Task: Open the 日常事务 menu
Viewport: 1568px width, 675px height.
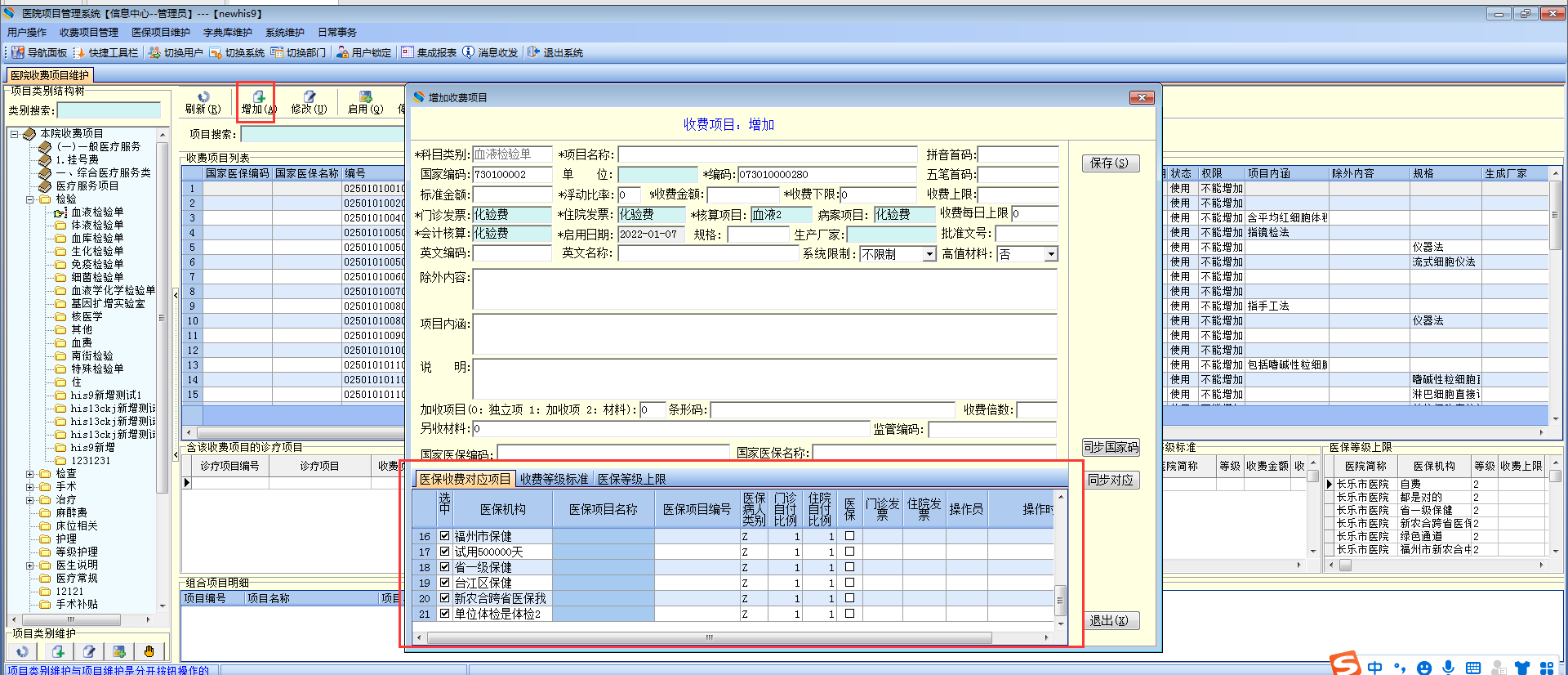Action: pos(337,33)
